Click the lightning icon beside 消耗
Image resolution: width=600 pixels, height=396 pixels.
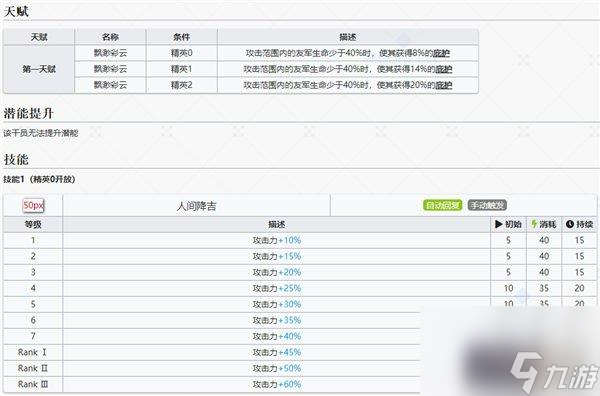point(534,224)
